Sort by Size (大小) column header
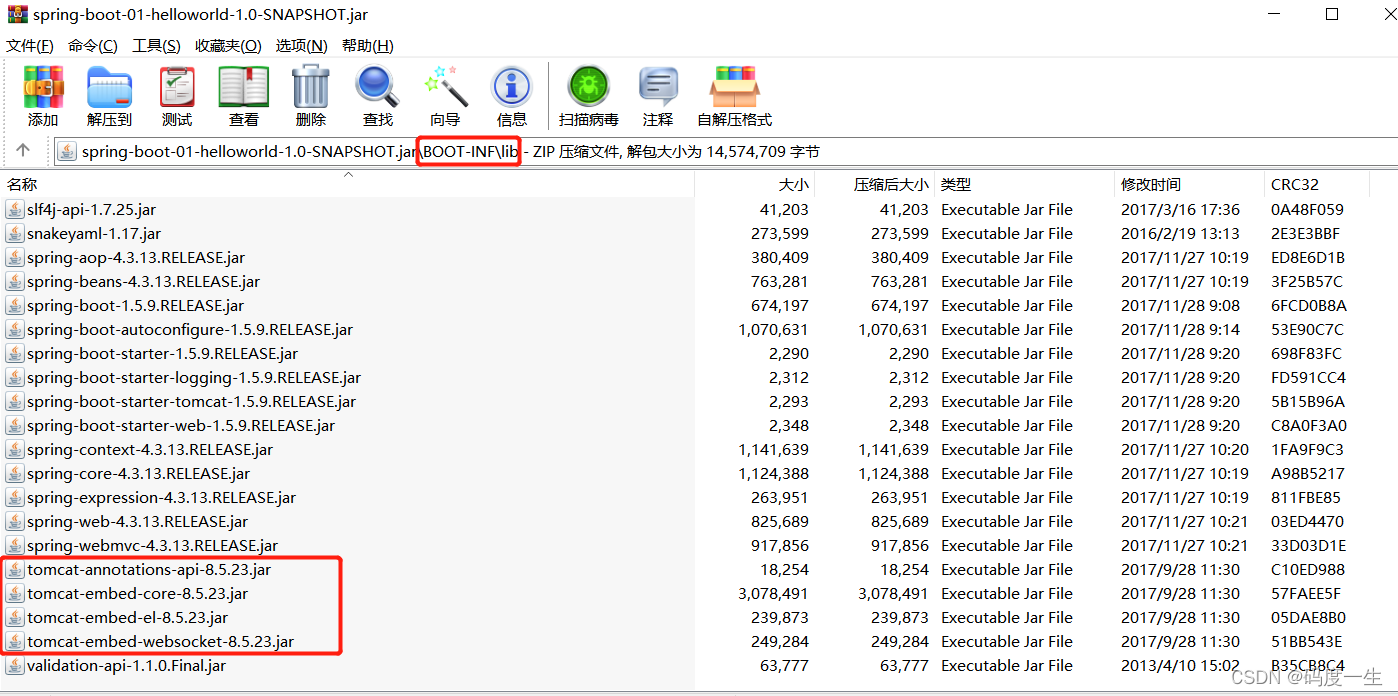This screenshot has height=696, width=1398. click(x=793, y=184)
